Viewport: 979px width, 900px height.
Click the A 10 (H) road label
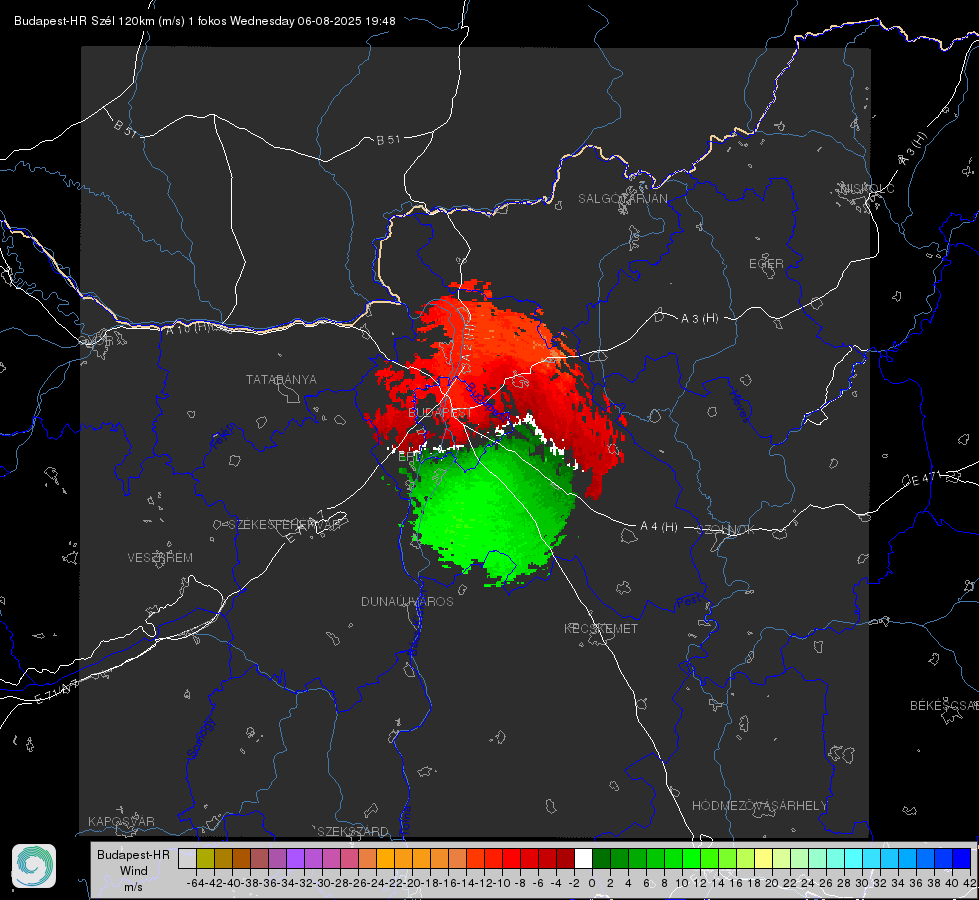(x=187, y=328)
